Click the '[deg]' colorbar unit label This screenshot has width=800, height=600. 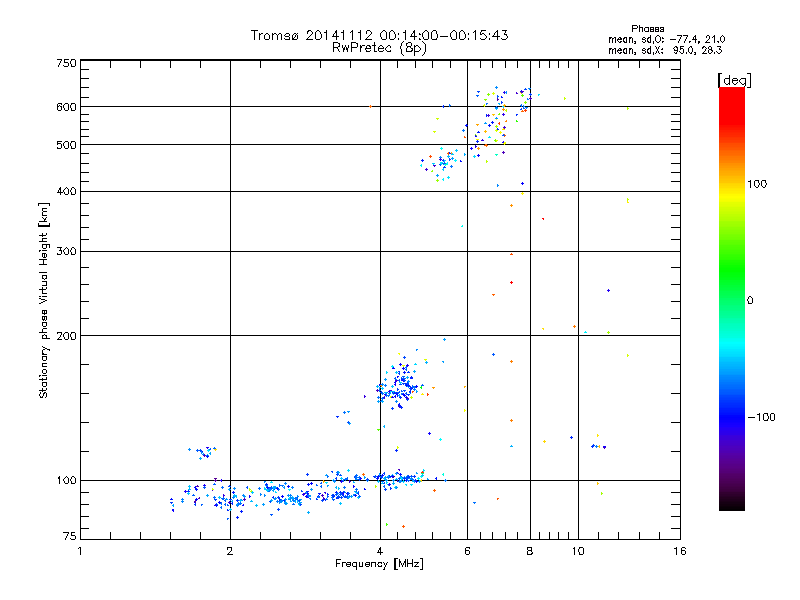click(x=734, y=80)
